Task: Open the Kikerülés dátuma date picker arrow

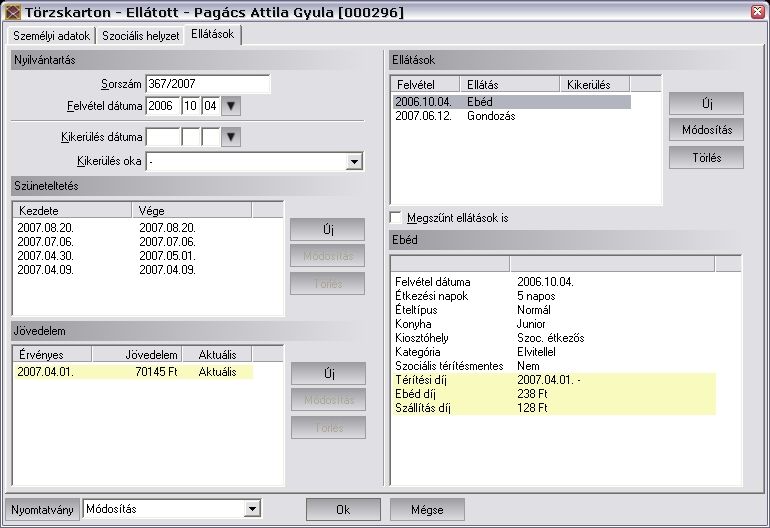Action: click(231, 137)
